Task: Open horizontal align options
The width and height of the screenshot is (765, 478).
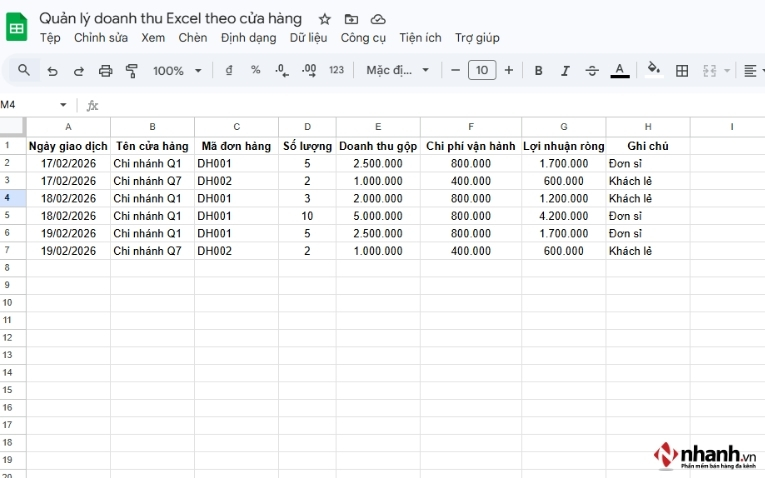Action: [x=750, y=71]
